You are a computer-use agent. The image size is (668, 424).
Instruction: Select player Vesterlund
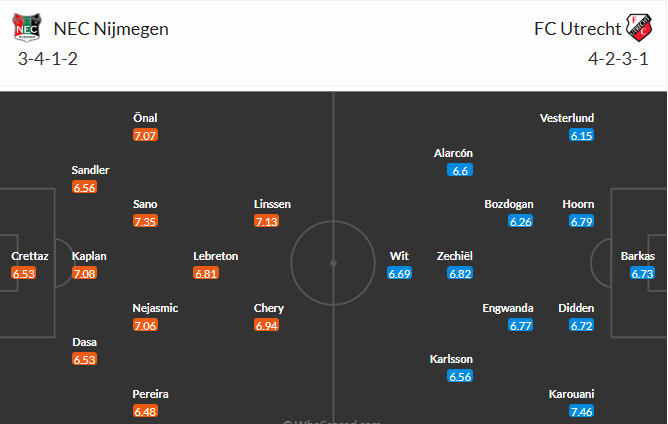pyautogui.click(x=567, y=118)
